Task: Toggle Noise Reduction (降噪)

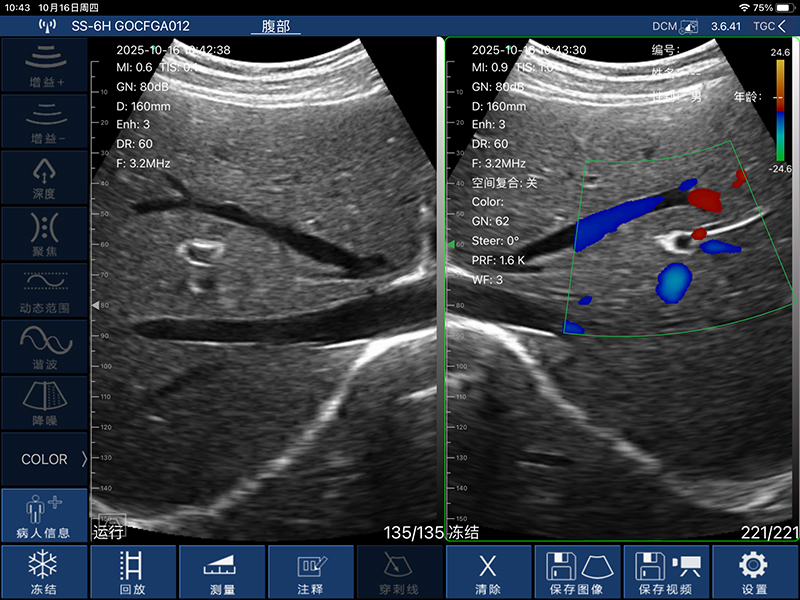Action: tap(43, 402)
